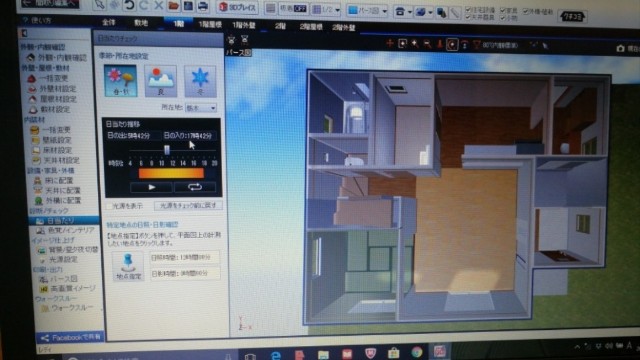Switch to the 2階 tab

tap(280, 26)
